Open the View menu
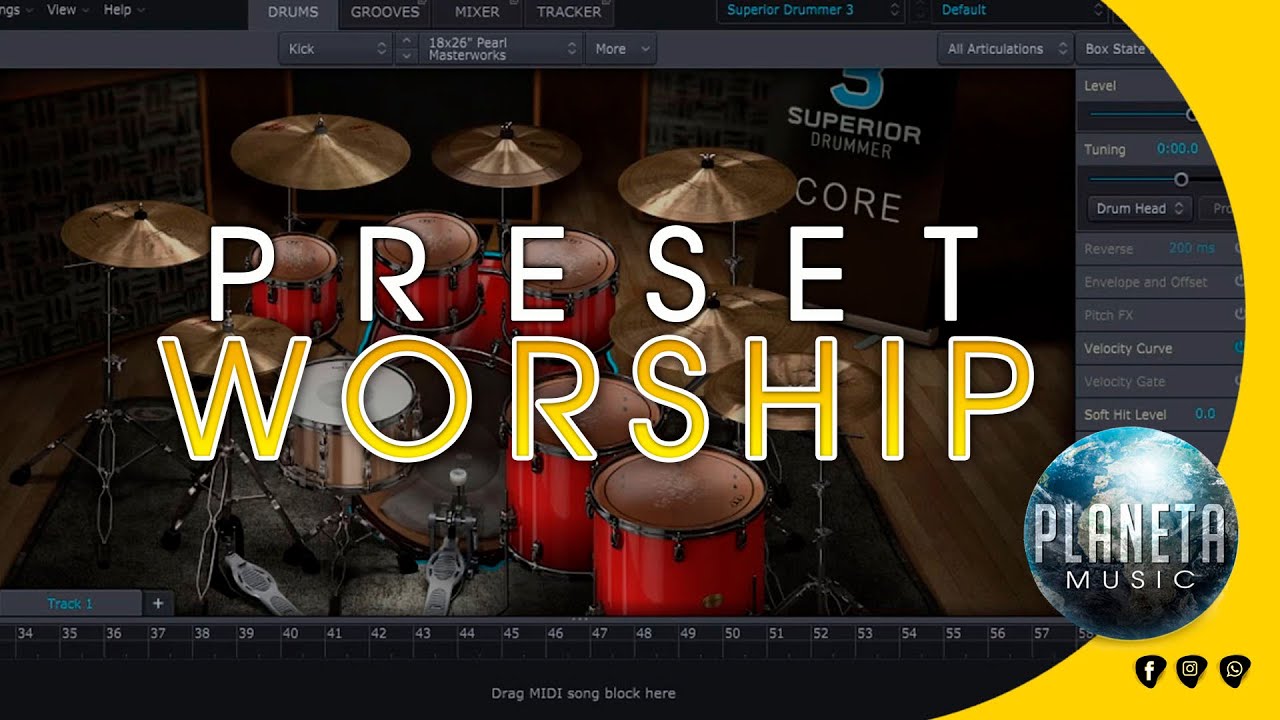Image resolution: width=1280 pixels, height=720 pixels. [67, 10]
